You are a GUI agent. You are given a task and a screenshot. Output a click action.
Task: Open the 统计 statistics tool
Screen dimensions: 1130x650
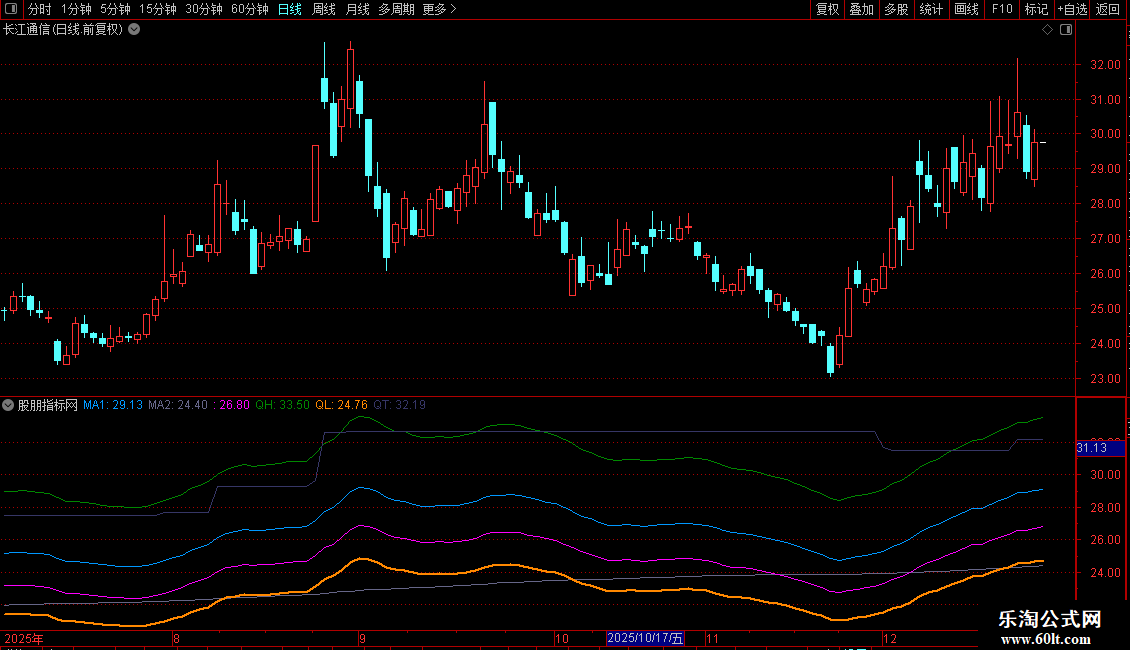931,10
